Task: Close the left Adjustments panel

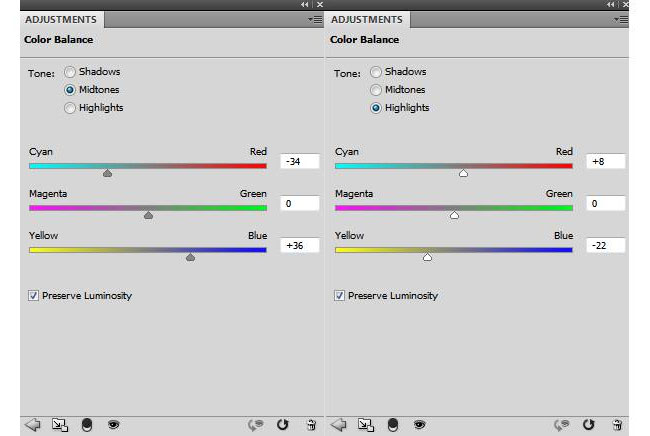Action: [x=320, y=5]
